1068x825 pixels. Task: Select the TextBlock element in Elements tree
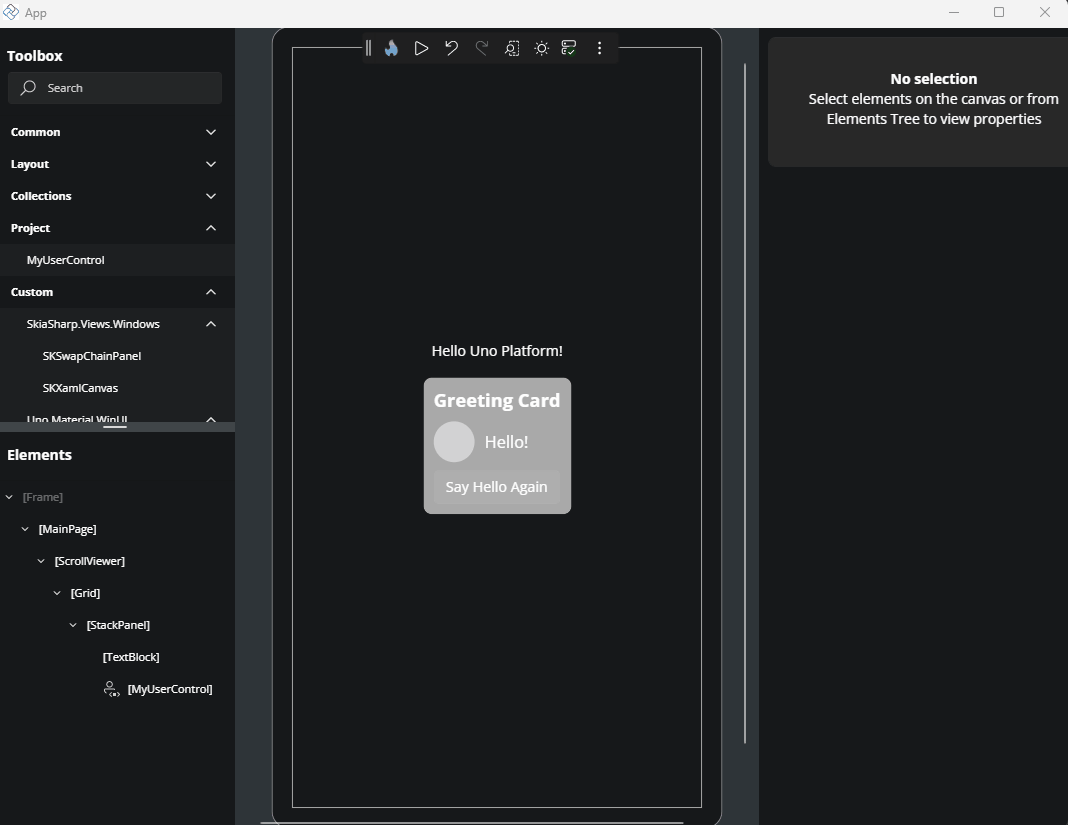131,657
